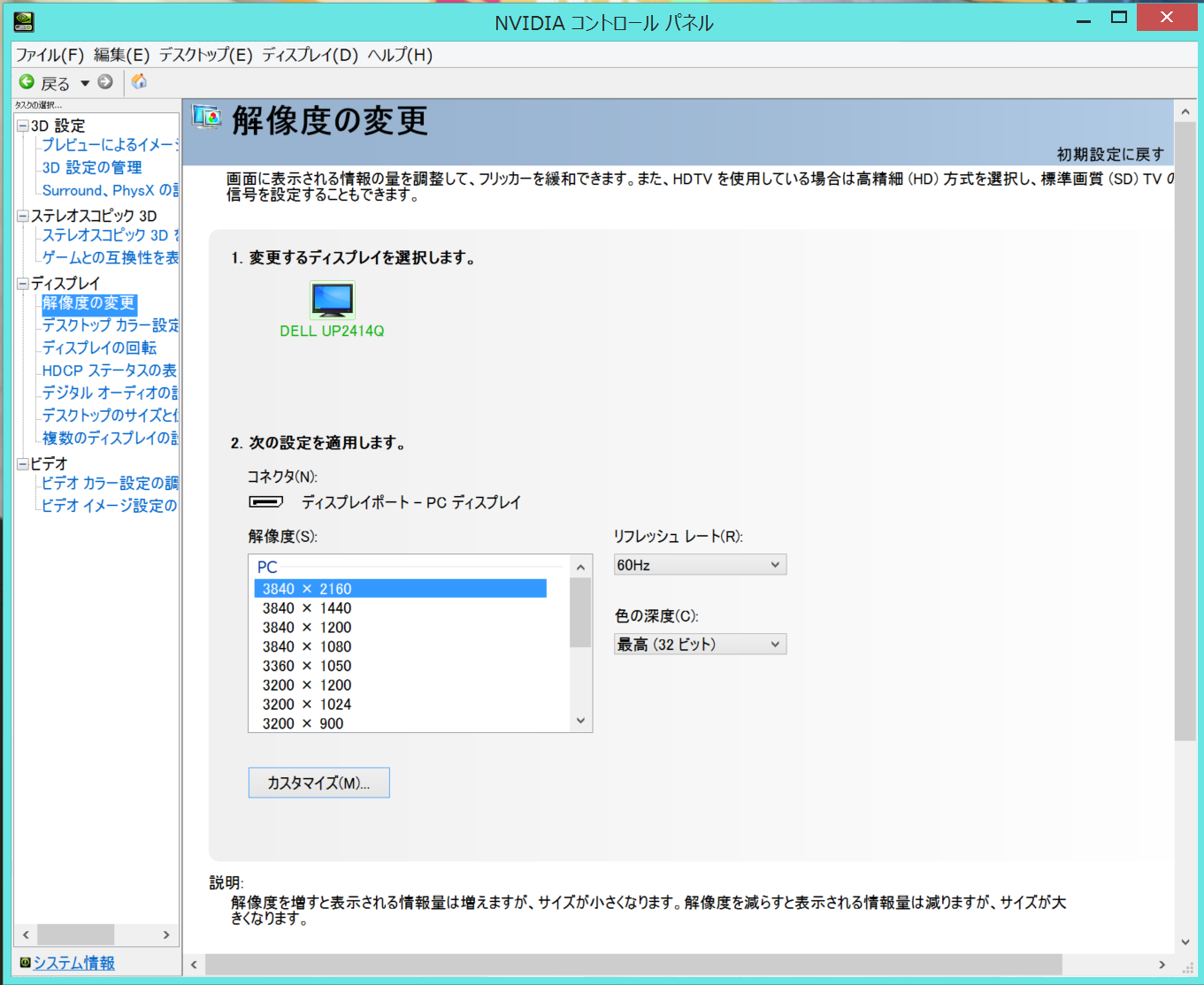Image resolution: width=1204 pixels, height=985 pixels.
Task: Select ビデオ イメージ設定 item in the tree
Action: [110, 506]
